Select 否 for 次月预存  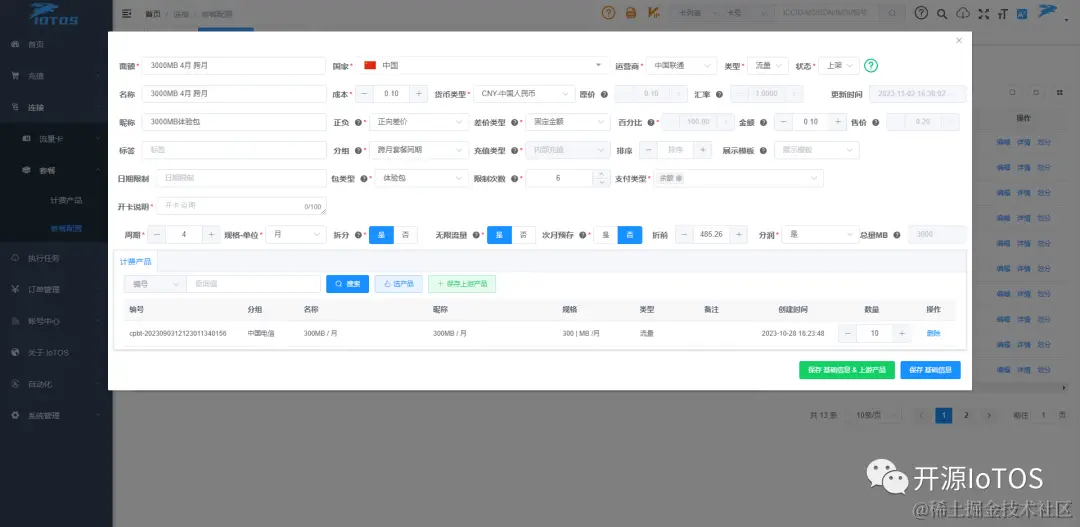click(x=630, y=235)
